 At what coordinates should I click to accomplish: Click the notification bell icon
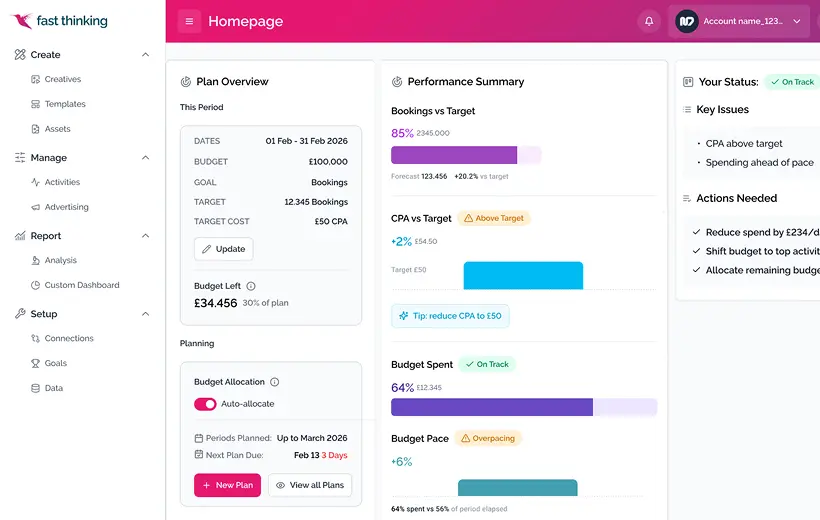[649, 21]
